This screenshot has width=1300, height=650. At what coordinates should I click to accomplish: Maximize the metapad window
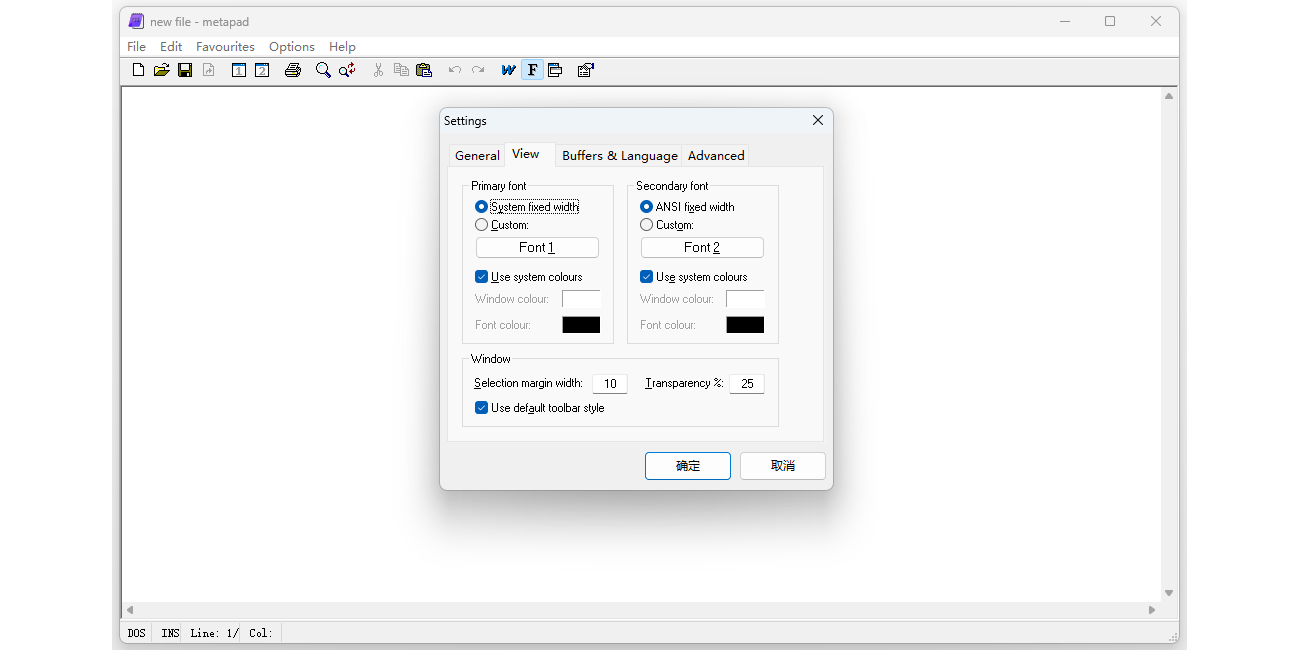click(1110, 21)
